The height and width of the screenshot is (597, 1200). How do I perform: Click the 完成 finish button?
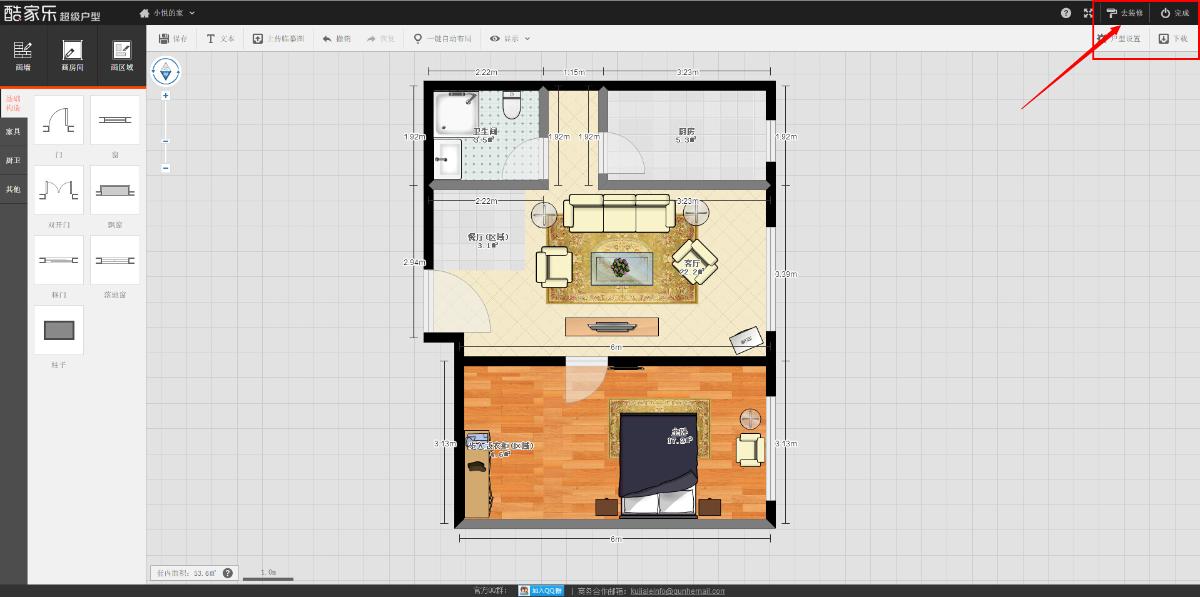point(1174,13)
